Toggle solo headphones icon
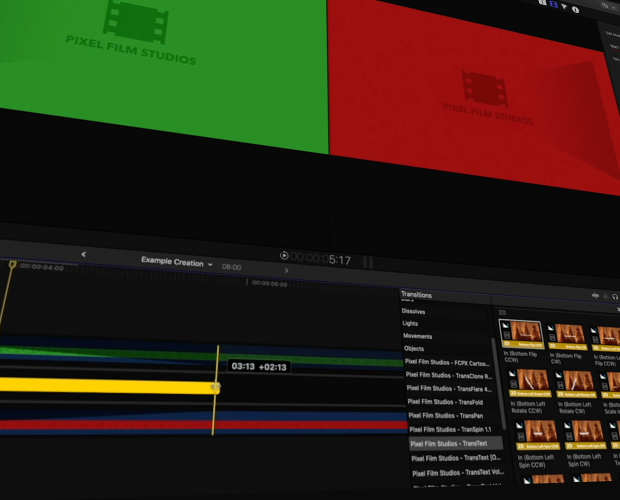The width and height of the screenshot is (620, 500). (x=615, y=296)
